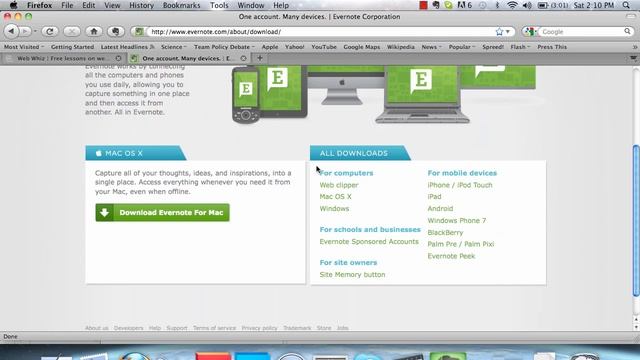Expand the News bookmarks folder
This screenshot has height=360, width=640.
pos(431,47)
